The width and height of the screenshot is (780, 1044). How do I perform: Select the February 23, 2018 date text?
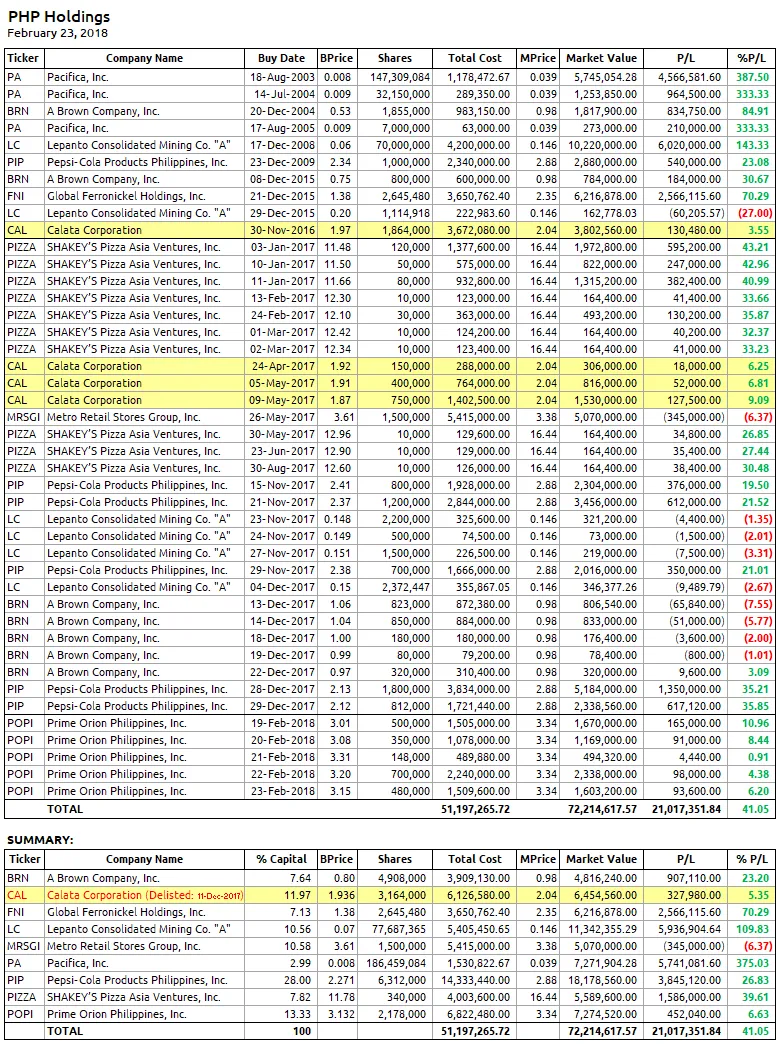57,33
